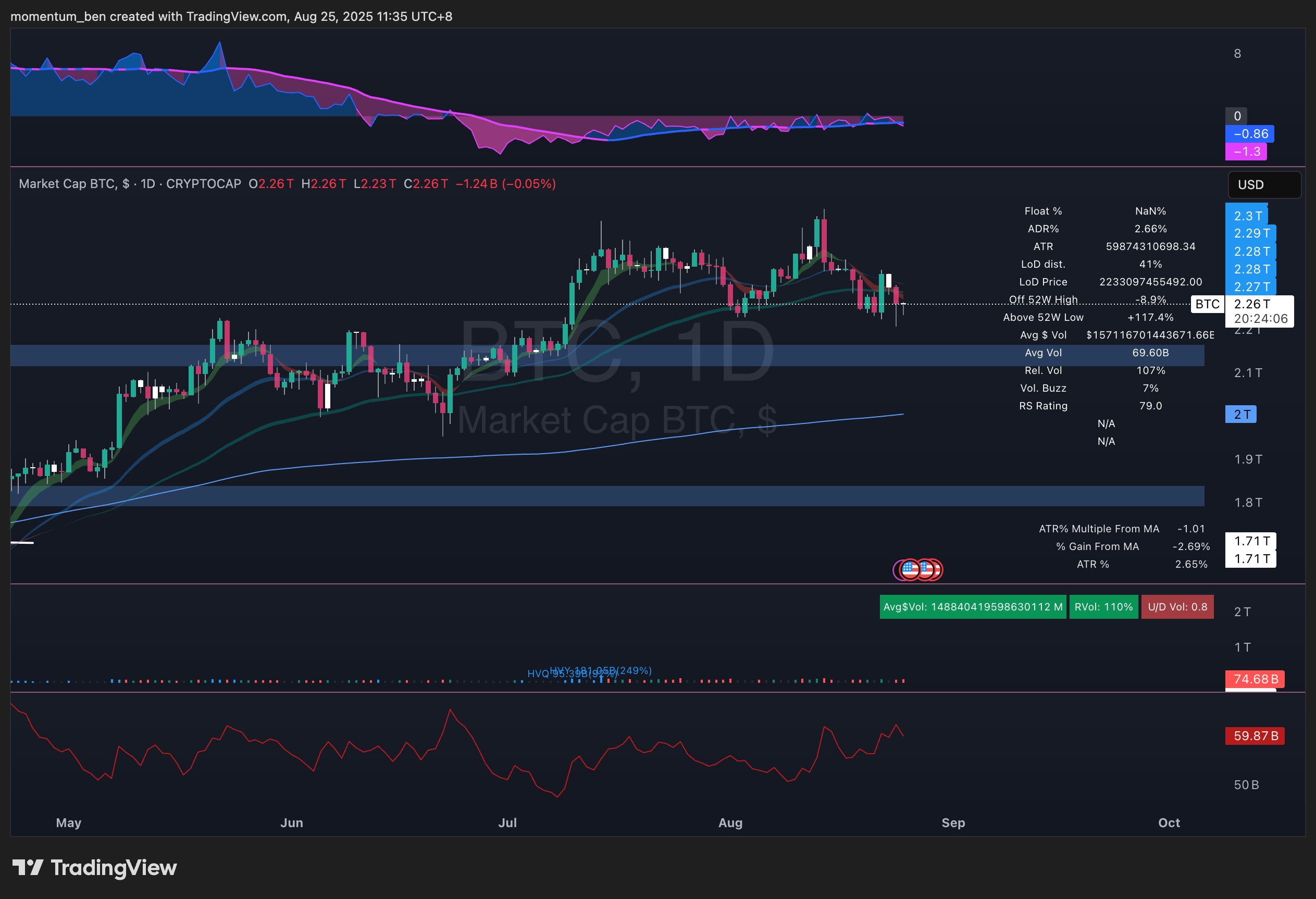Click the Jul label on time axis

[507, 822]
